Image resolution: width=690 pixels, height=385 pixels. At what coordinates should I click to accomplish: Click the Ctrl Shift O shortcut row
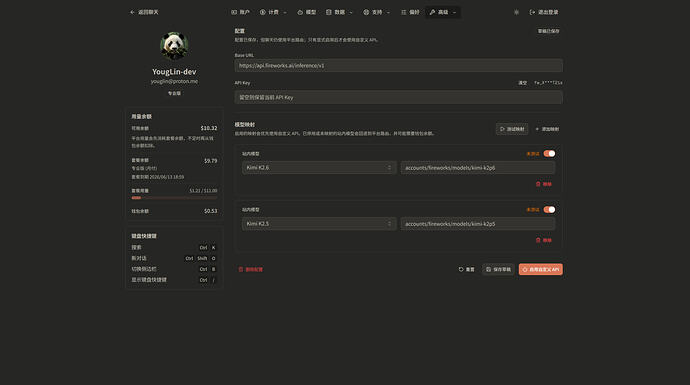(174, 258)
